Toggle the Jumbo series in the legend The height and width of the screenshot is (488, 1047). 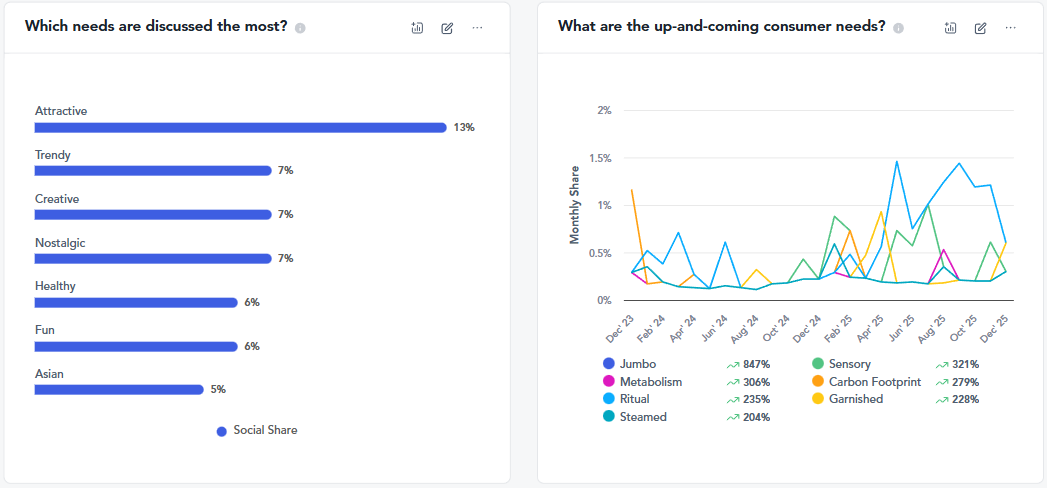637,364
